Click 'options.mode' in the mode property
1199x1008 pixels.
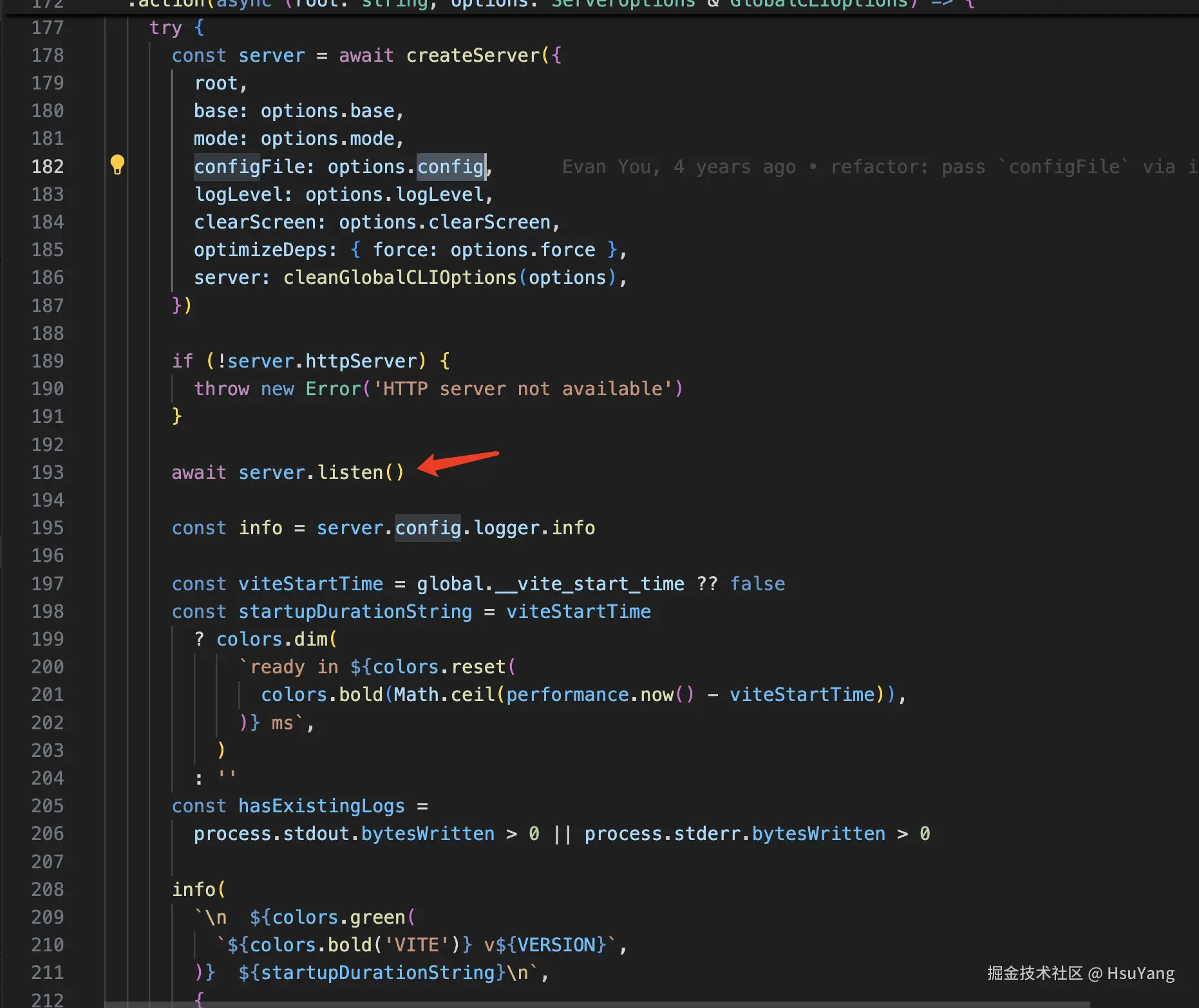[327, 138]
